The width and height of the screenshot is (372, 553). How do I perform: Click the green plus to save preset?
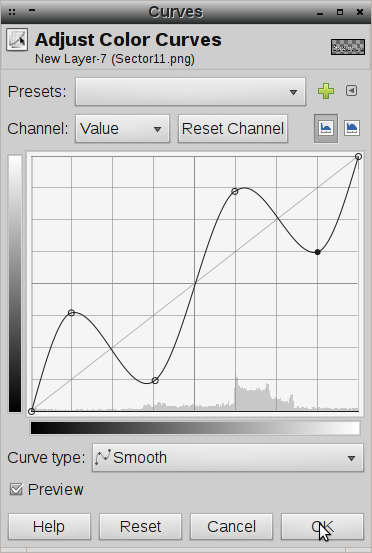pos(326,91)
